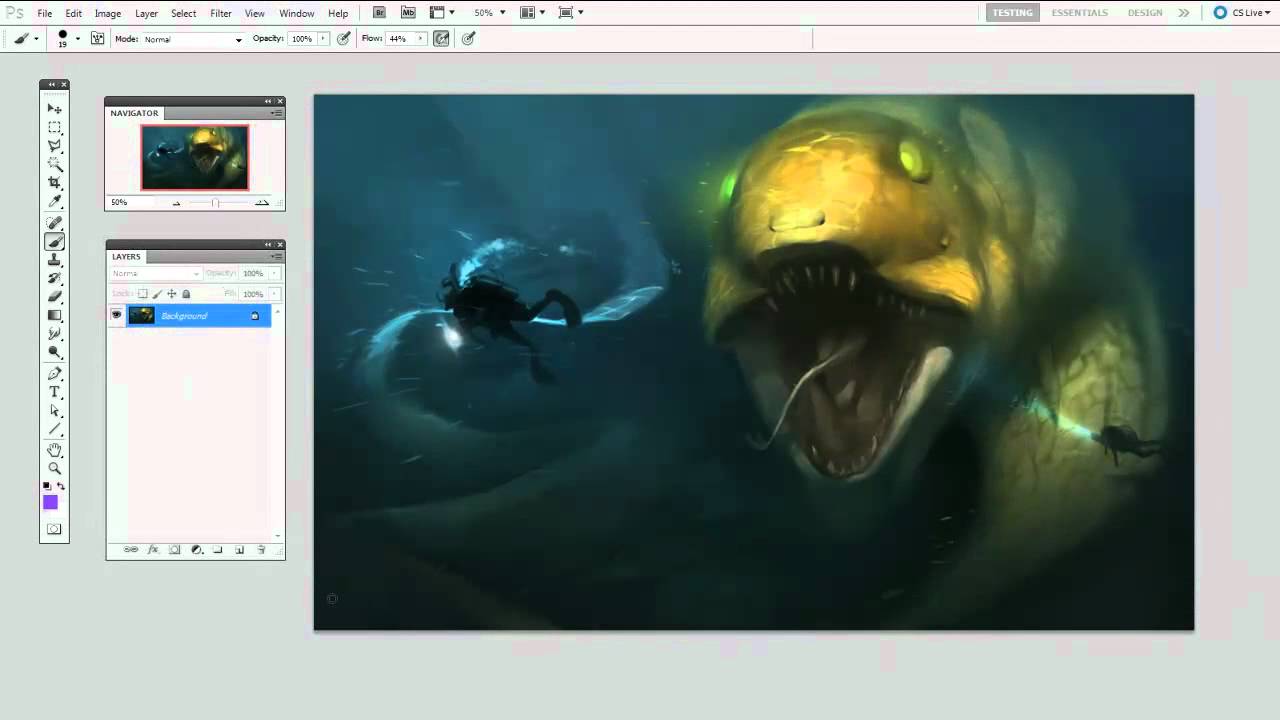
Task: Open the Window menu
Action: point(297,13)
